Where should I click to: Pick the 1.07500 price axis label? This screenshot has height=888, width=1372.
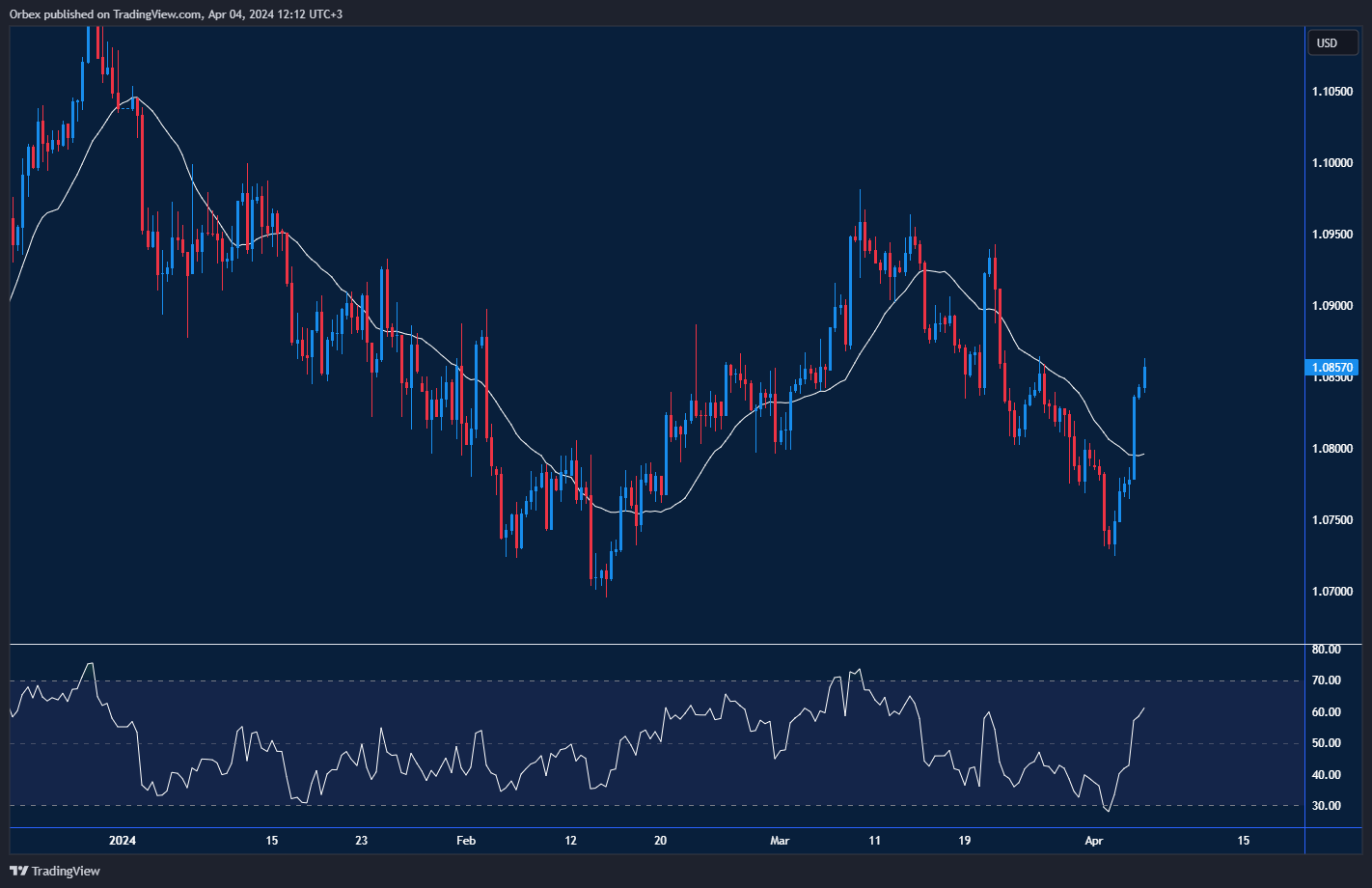tap(1331, 520)
